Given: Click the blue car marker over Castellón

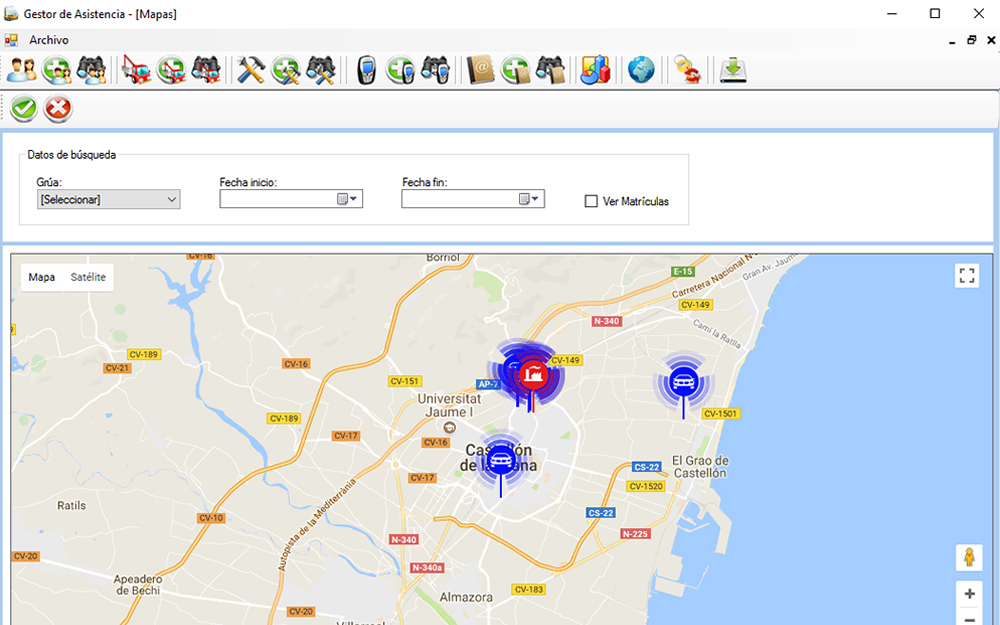Looking at the screenshot, I should [x=501, y=460].
